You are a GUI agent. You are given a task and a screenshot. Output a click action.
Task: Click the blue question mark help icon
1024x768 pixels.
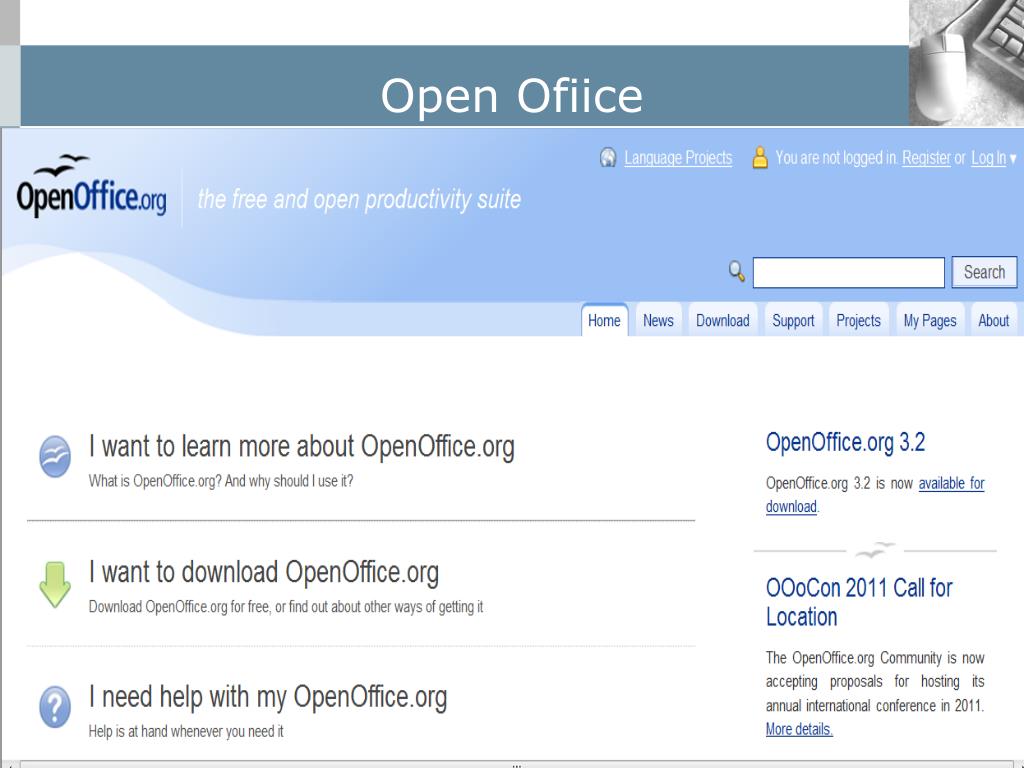[x=55, y=707]
